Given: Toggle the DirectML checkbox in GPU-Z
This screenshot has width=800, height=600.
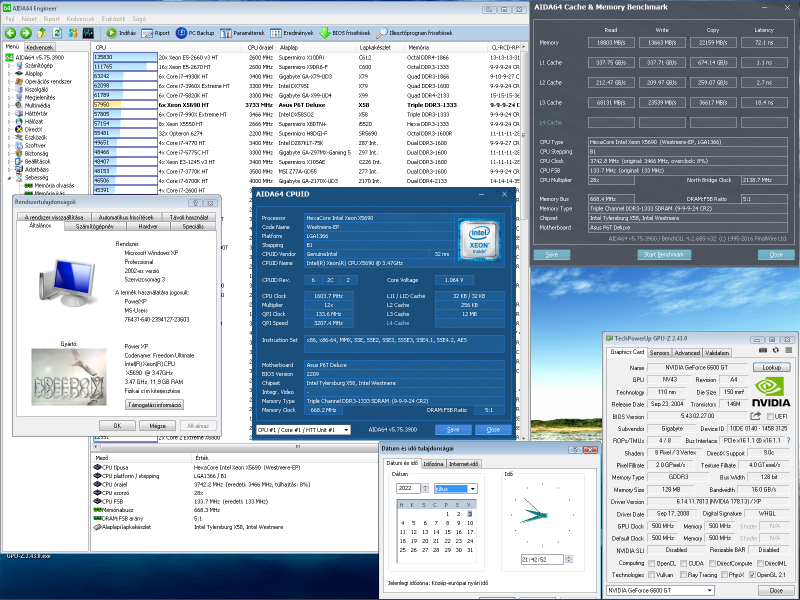Looking at the screenshot, I should (761, 563).
